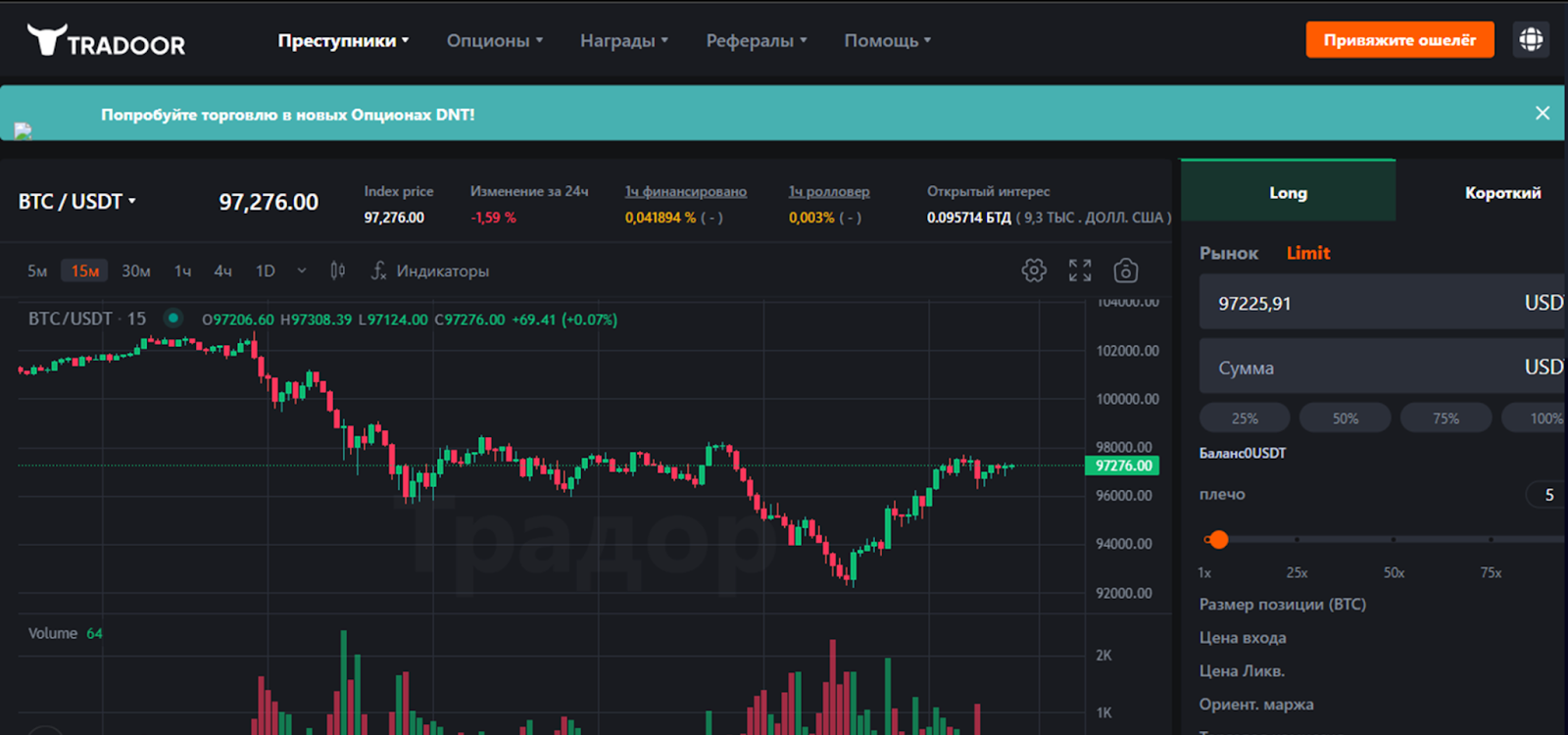Open Опционы dropdown menu
This screenshot has width=1568, height=735.
(494, 40)
